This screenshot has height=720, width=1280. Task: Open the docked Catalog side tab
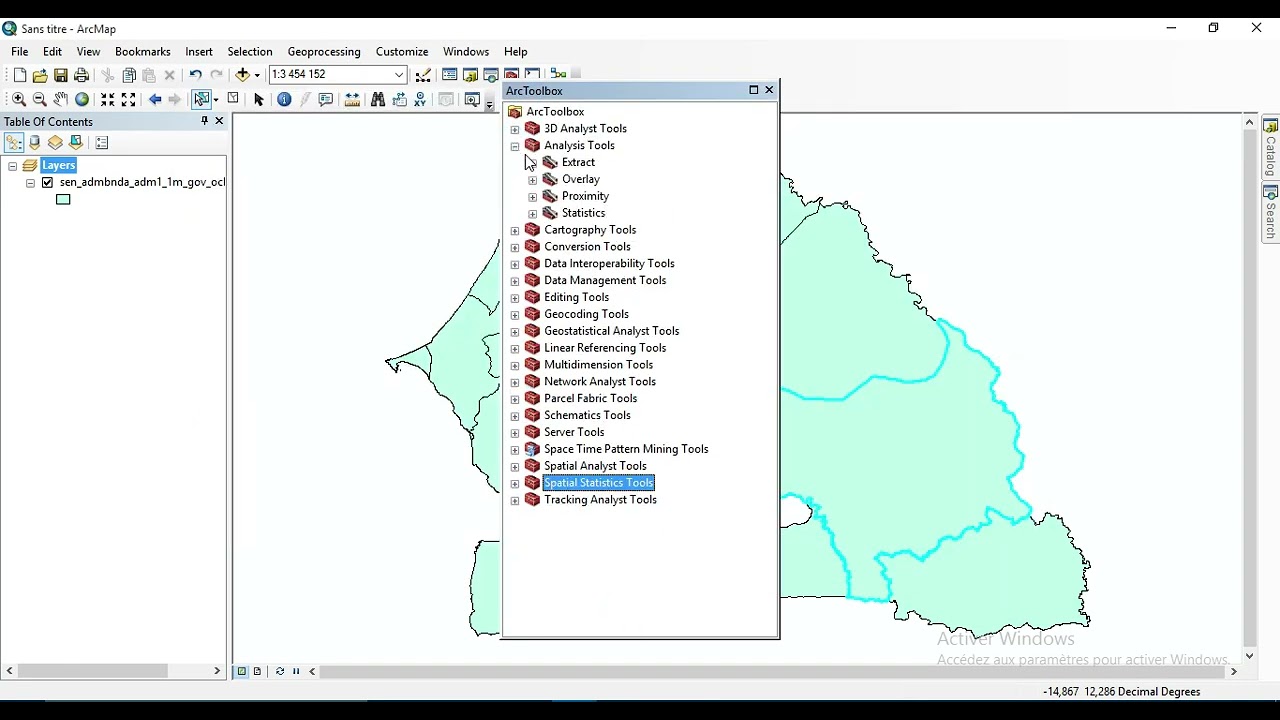[1270, 147]
